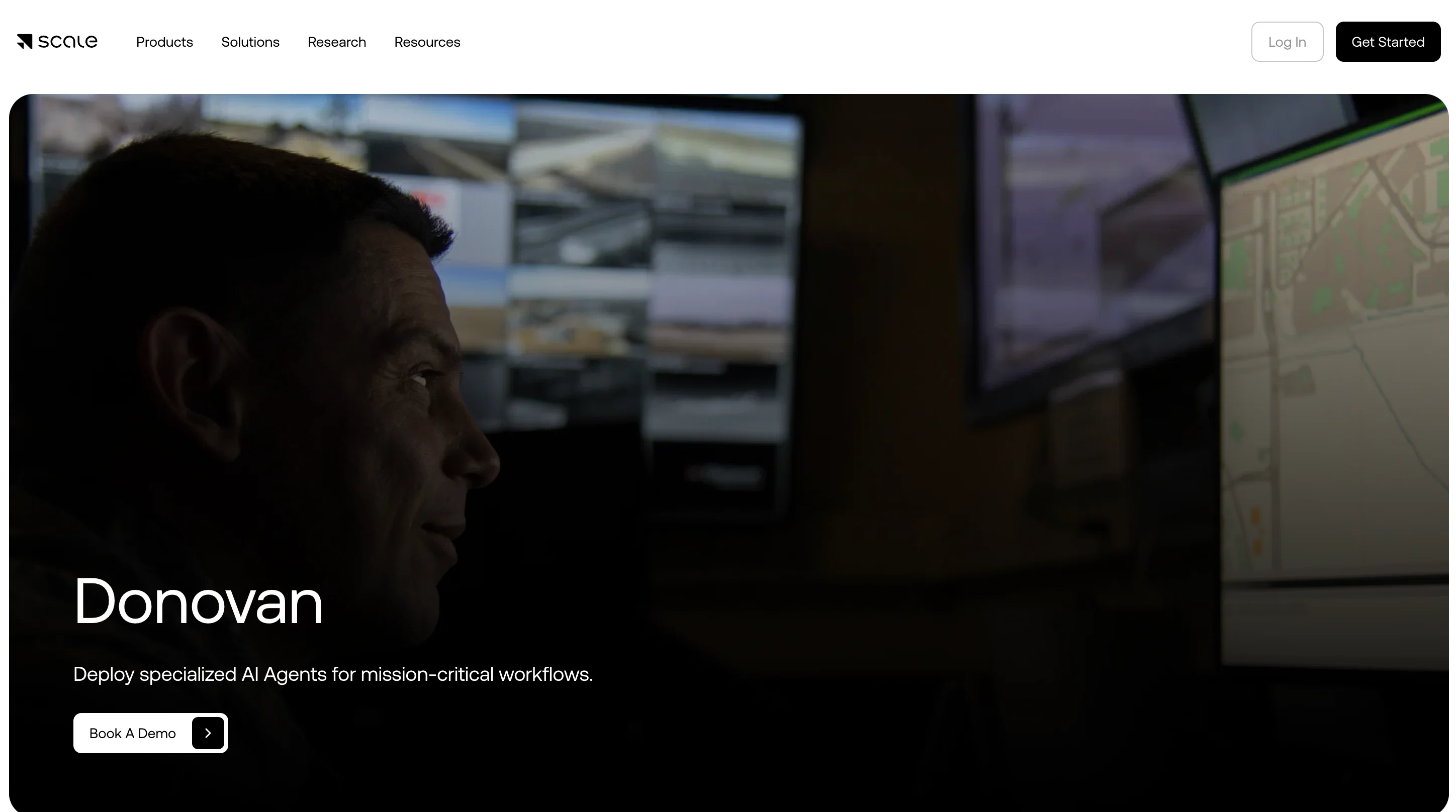Click the Log In button
The width and height of the screenshot is (1456, 812).
pos(1287,42)
